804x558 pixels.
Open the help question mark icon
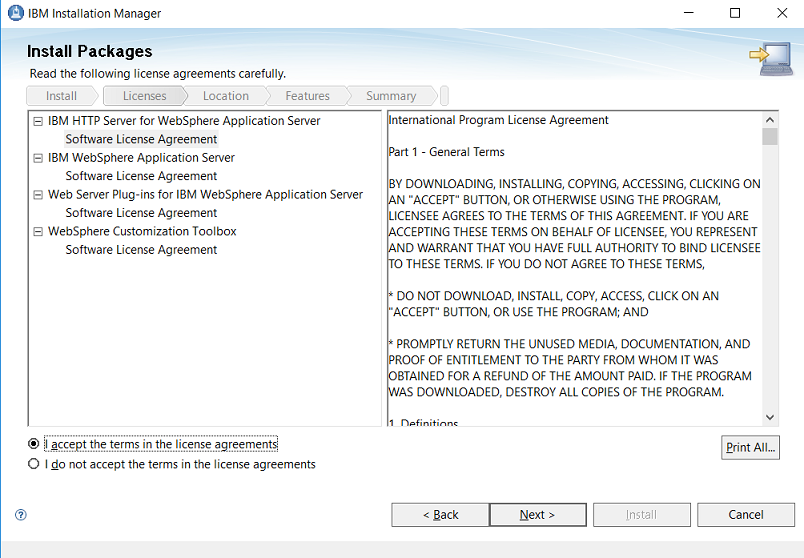[x=21, y=514]
